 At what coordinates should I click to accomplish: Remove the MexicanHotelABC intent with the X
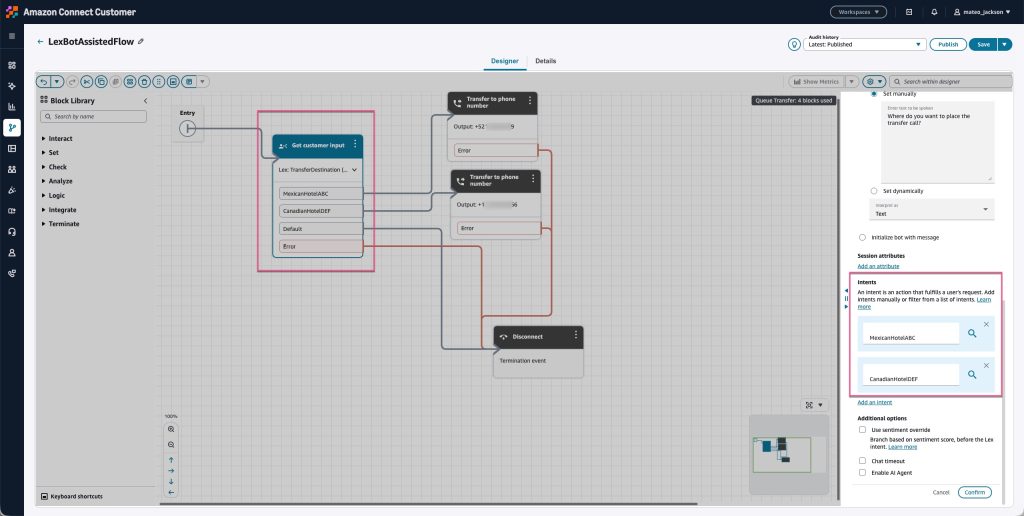coord(986,324)
